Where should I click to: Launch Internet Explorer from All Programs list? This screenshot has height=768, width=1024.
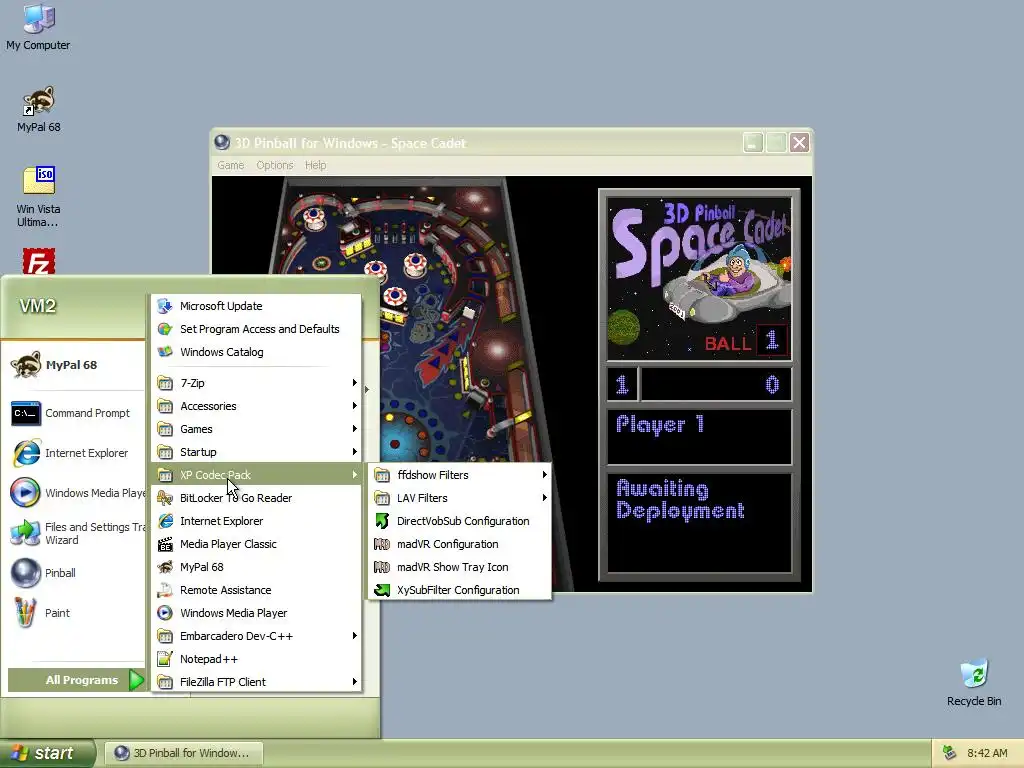[x=257, y=521]
